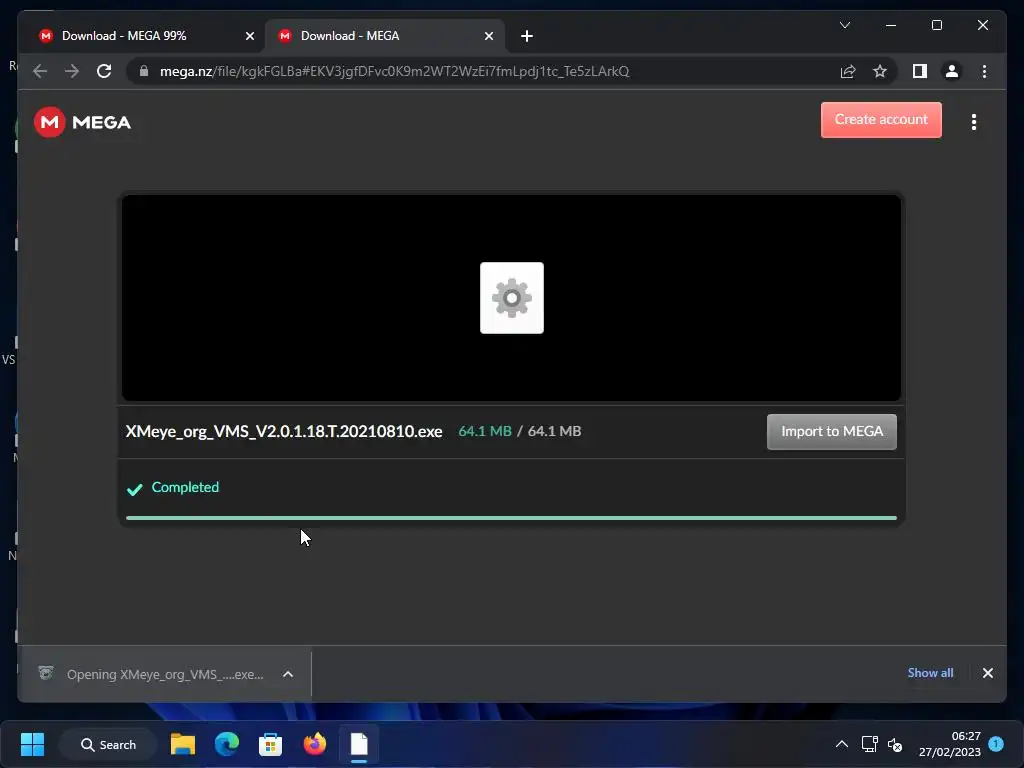
Task: Click the Create account button
Action: [881, 120]
